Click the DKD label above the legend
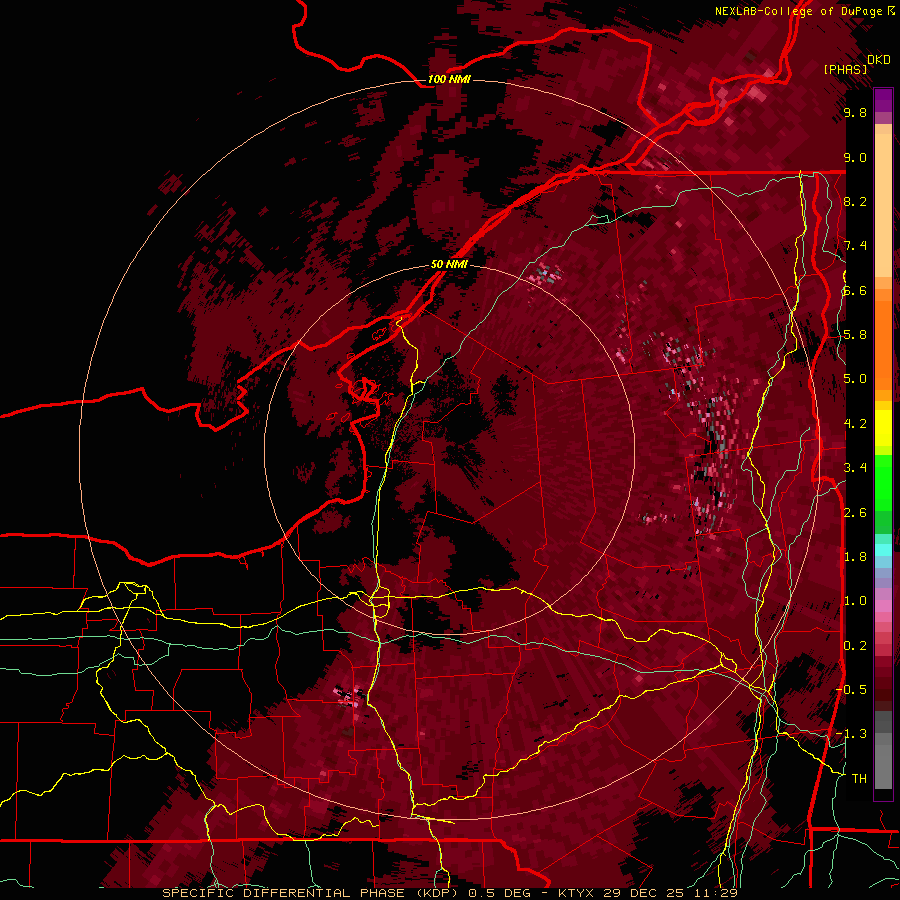This screenshot has width=900, height=900. [879, 60]
